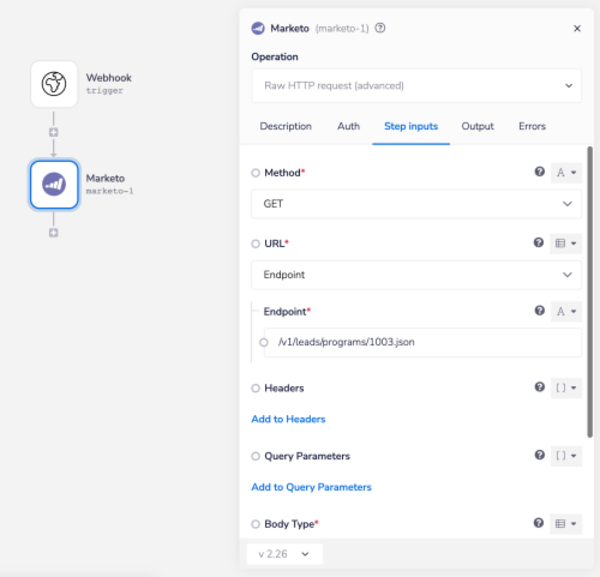This screenshot has height=577, width=600.
Task: Show help for Headers field
Action: point(540,387)
